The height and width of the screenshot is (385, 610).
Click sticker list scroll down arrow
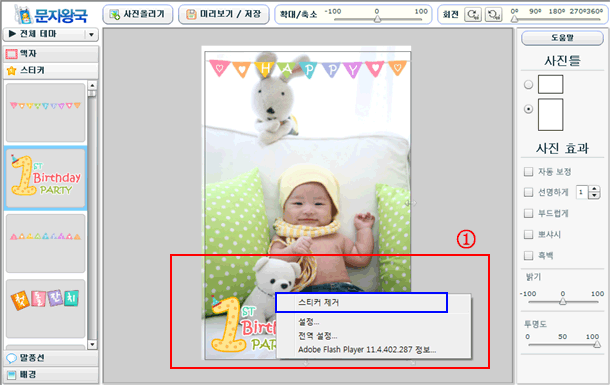pyautogui.click(x=92, y=345)
